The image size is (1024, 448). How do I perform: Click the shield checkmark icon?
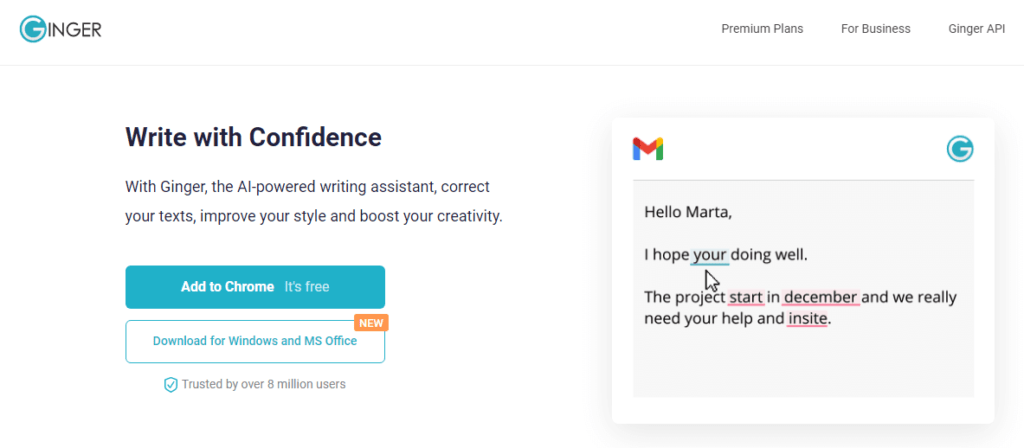(x=170, y=384)
